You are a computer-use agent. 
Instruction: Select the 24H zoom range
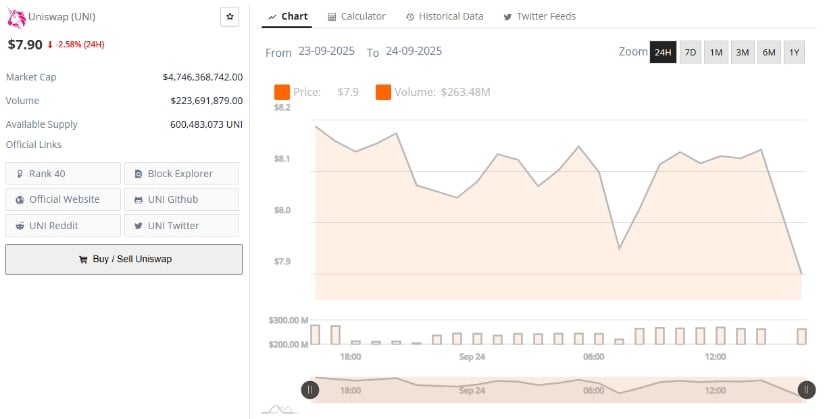point(663,52)
